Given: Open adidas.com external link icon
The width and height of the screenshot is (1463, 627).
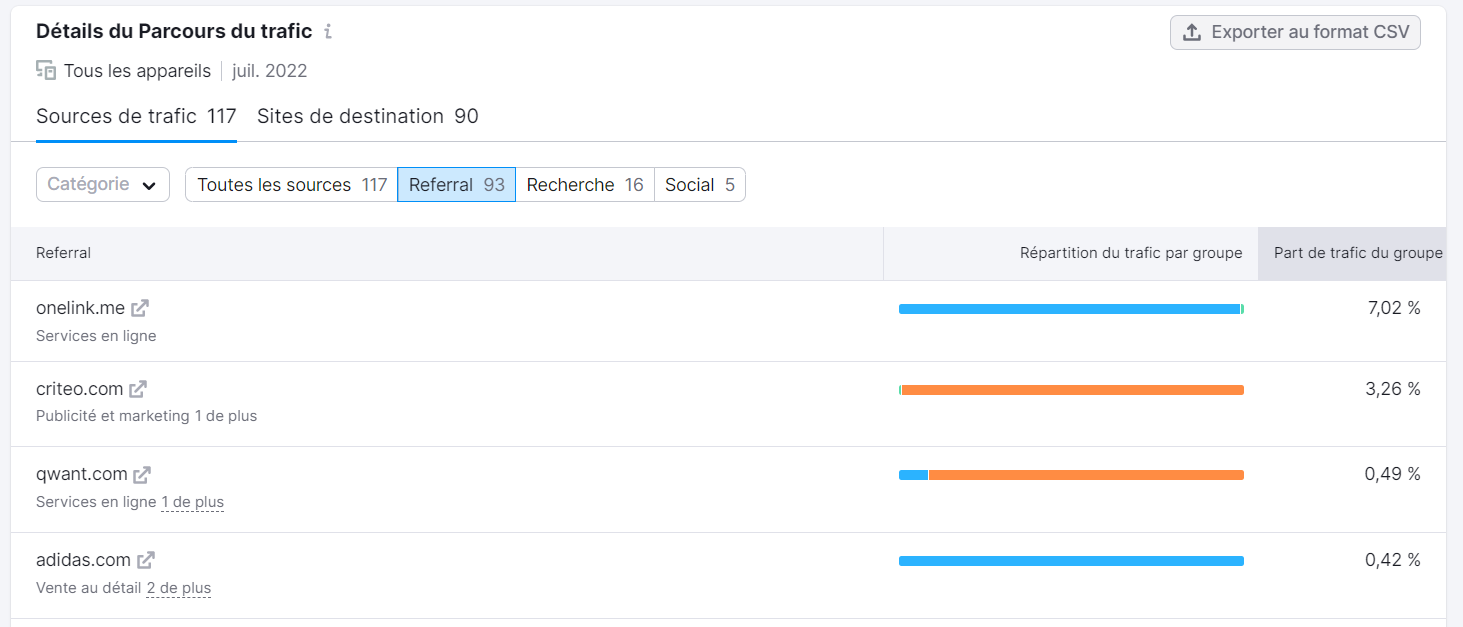Looking at the screenshot, I should [146, 560].
